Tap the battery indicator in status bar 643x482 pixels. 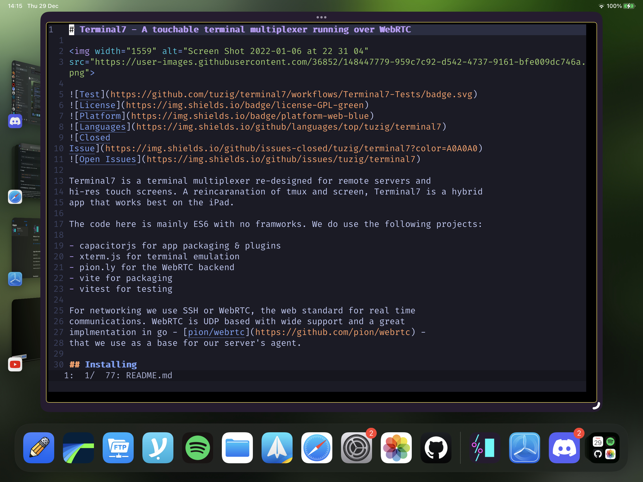pos(629,6)
